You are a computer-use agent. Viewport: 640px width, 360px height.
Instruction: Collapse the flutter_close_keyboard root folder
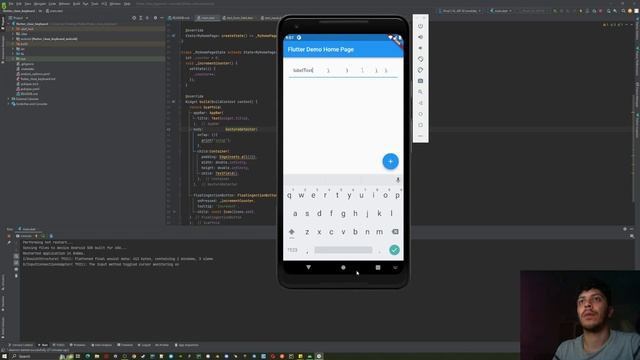(8, 24)
